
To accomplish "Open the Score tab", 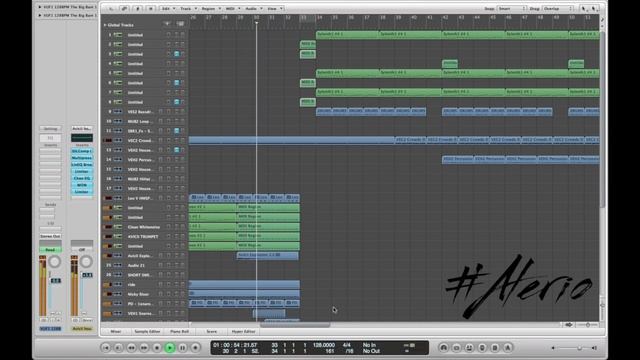I will (x=211, y=331).
